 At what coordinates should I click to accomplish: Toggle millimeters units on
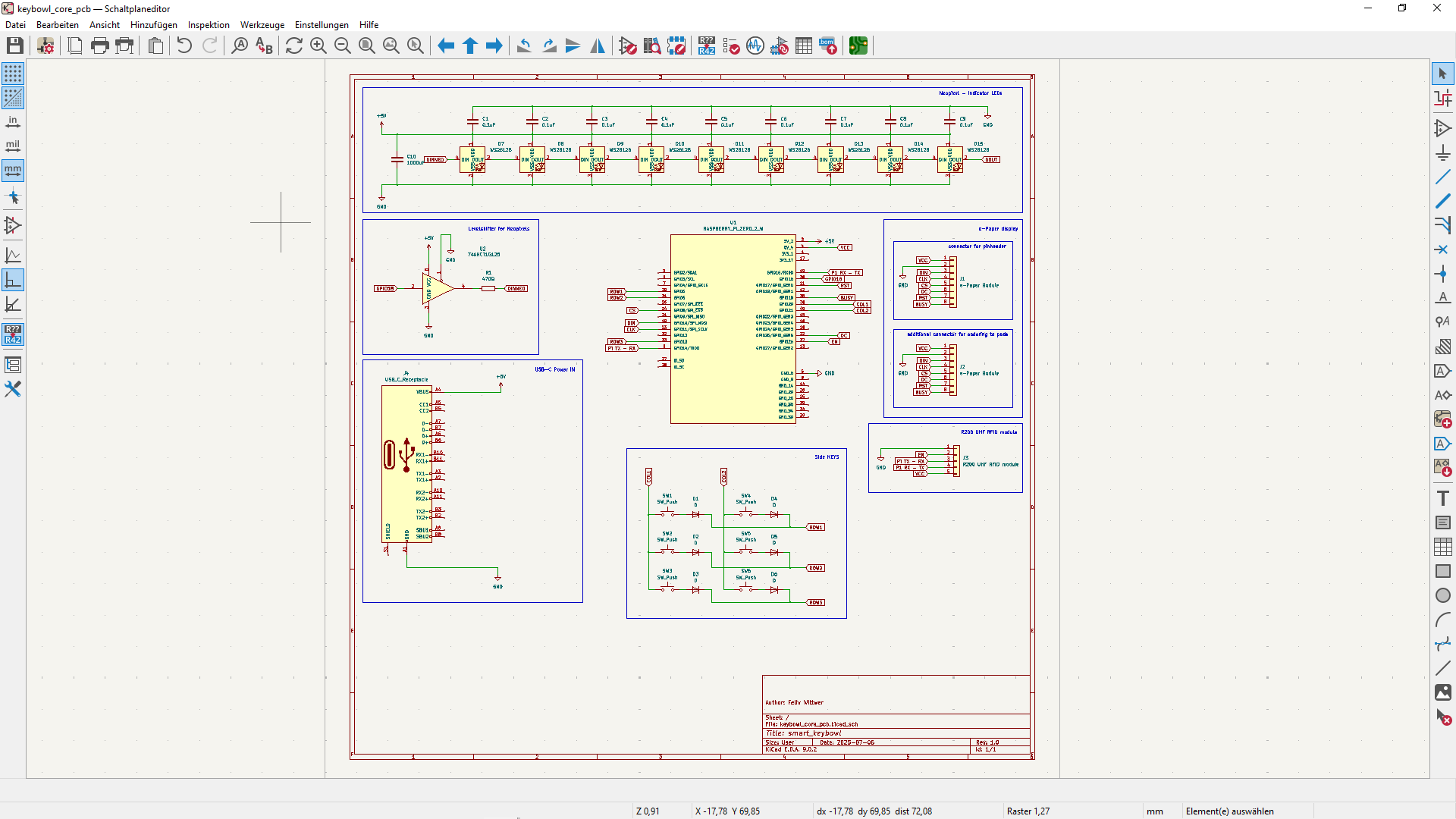tap(13, 171)
